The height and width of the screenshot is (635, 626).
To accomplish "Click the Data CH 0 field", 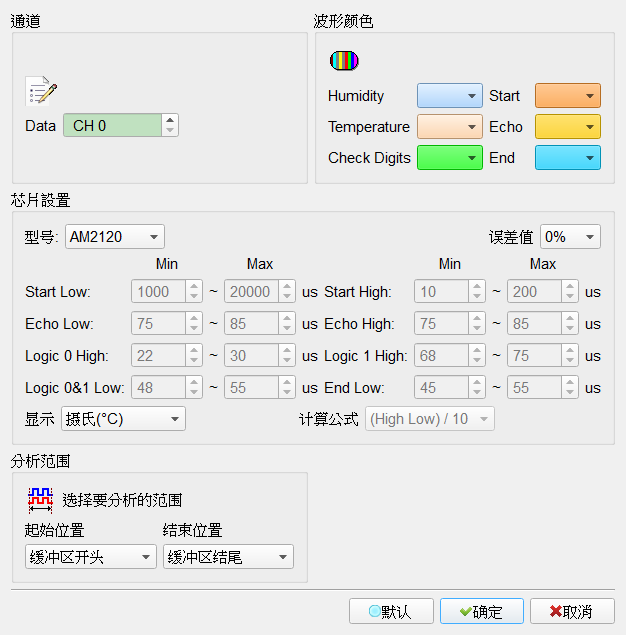I will click(113, 125).
